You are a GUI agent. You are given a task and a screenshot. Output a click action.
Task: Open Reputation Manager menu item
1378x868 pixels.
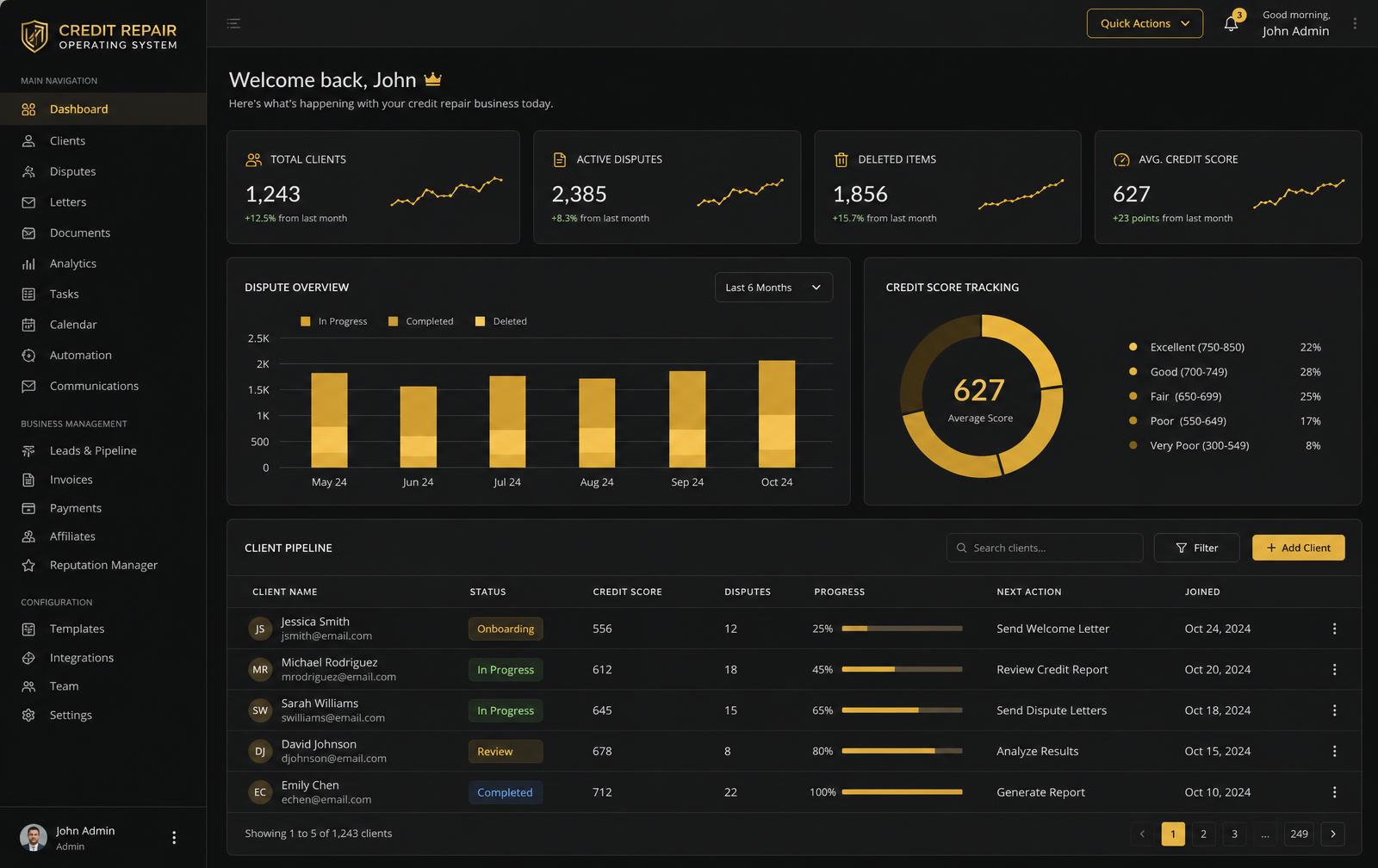point(102,565)
